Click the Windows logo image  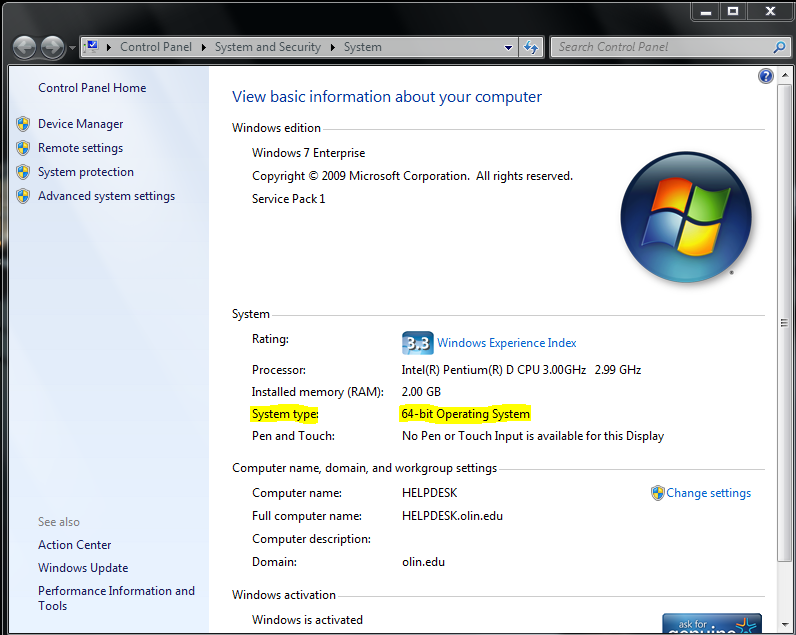point(686,217)
